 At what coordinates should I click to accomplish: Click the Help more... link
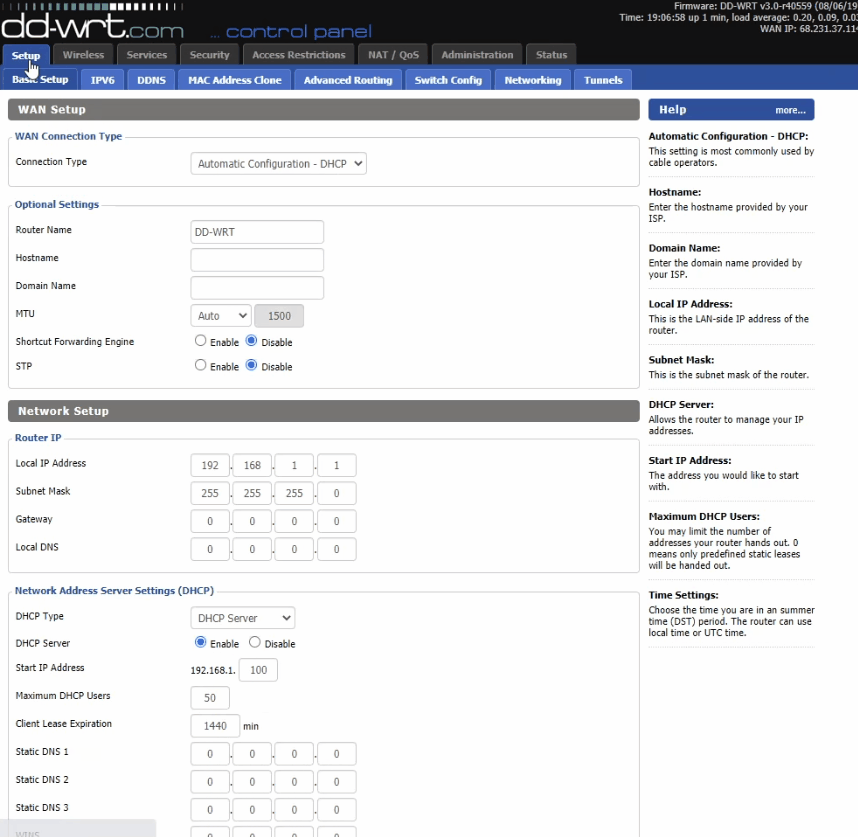tap(790, 110)
